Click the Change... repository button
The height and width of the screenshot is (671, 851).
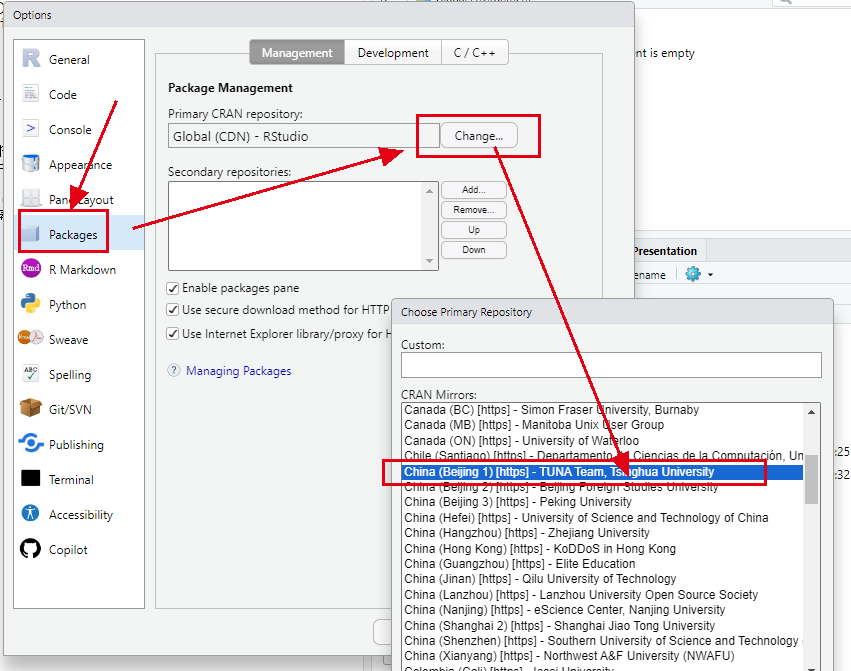point(479,136)
